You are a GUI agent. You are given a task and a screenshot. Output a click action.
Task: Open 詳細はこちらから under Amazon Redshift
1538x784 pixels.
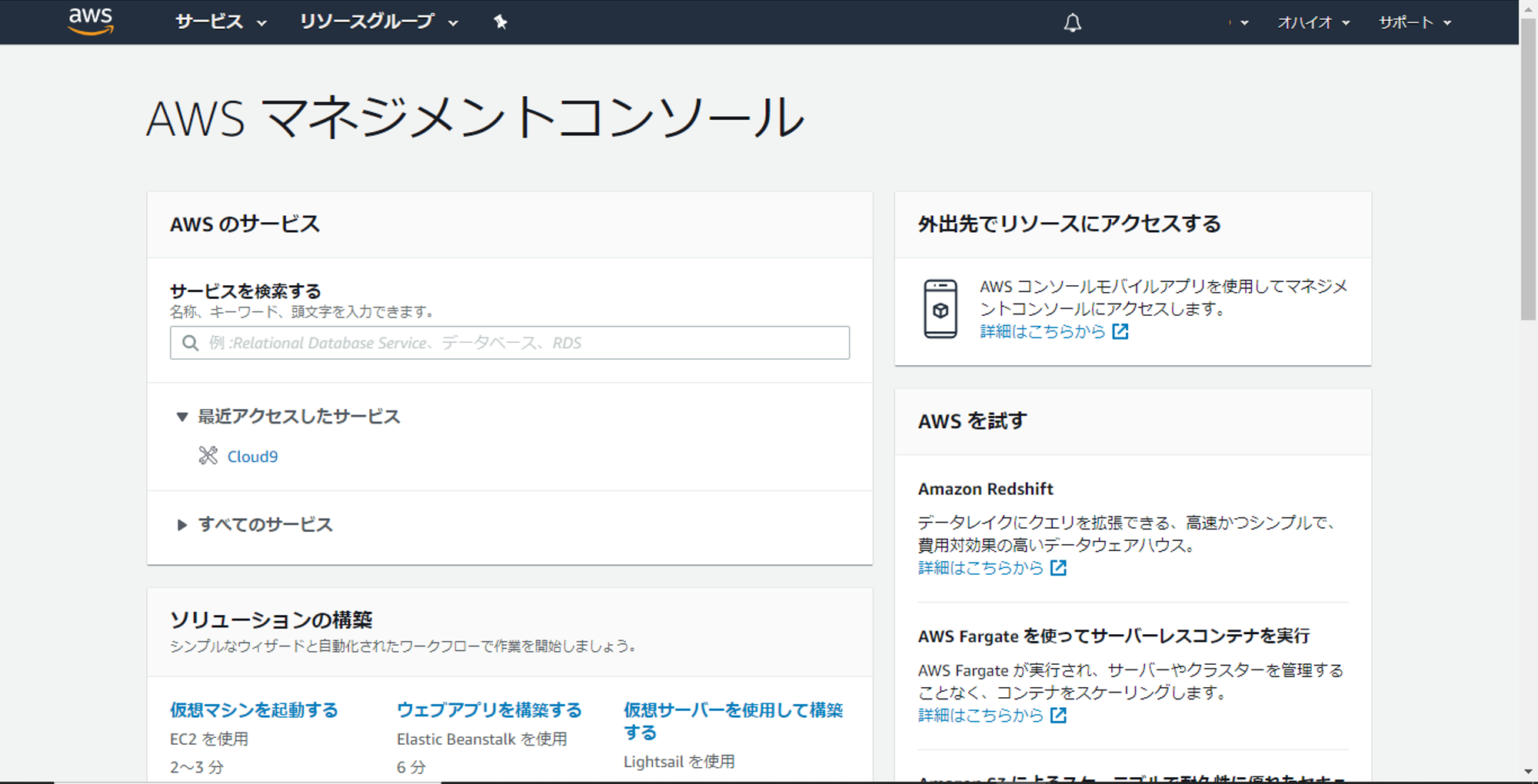[x=980, y=568]
